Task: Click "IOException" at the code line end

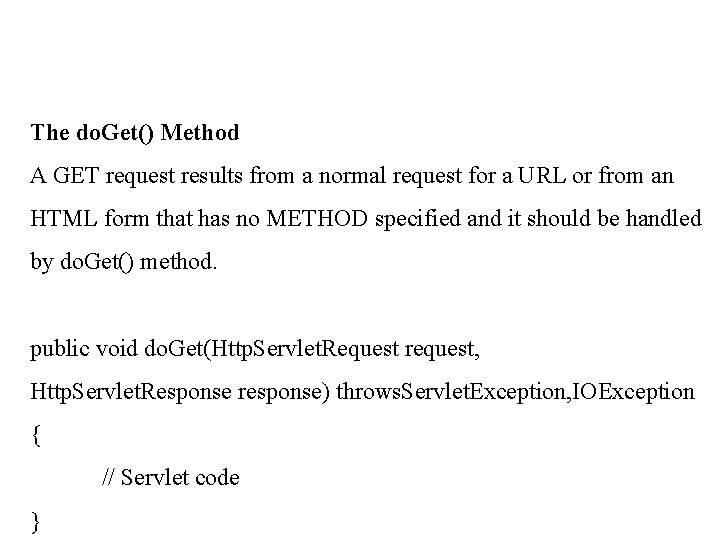Action: tap(633, 393)
